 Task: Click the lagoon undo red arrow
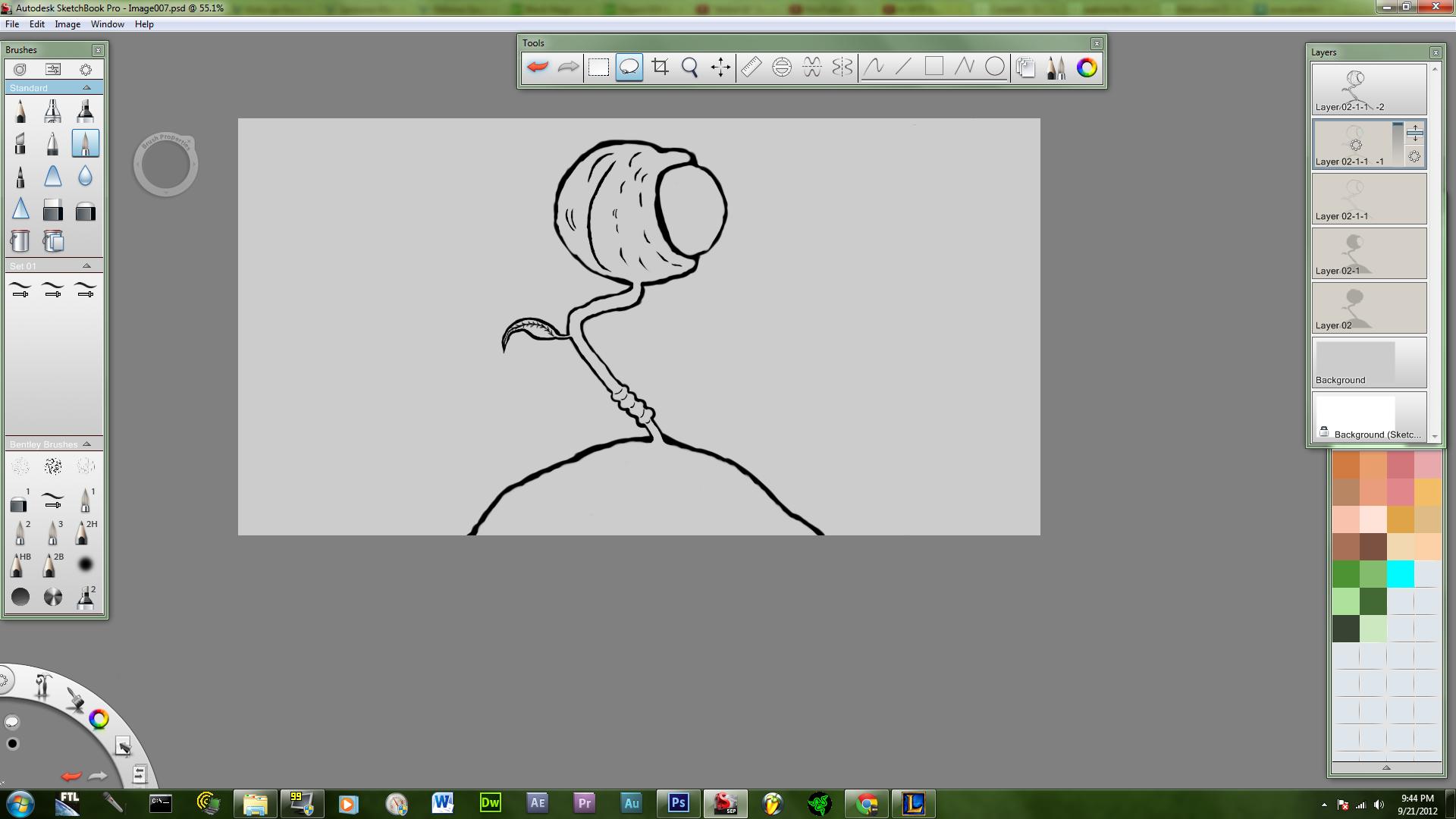coord(71,776)
